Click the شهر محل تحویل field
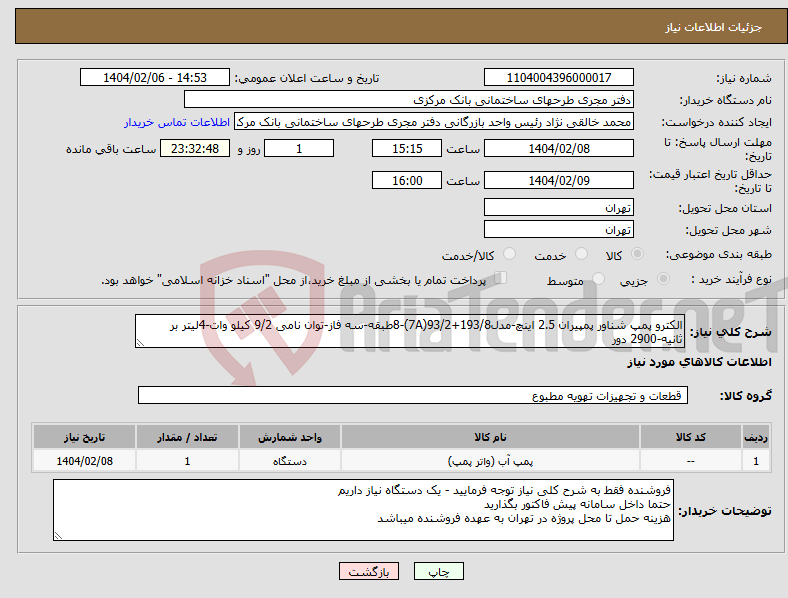Screen dimensions: 788x598 (x=559, y=229)
